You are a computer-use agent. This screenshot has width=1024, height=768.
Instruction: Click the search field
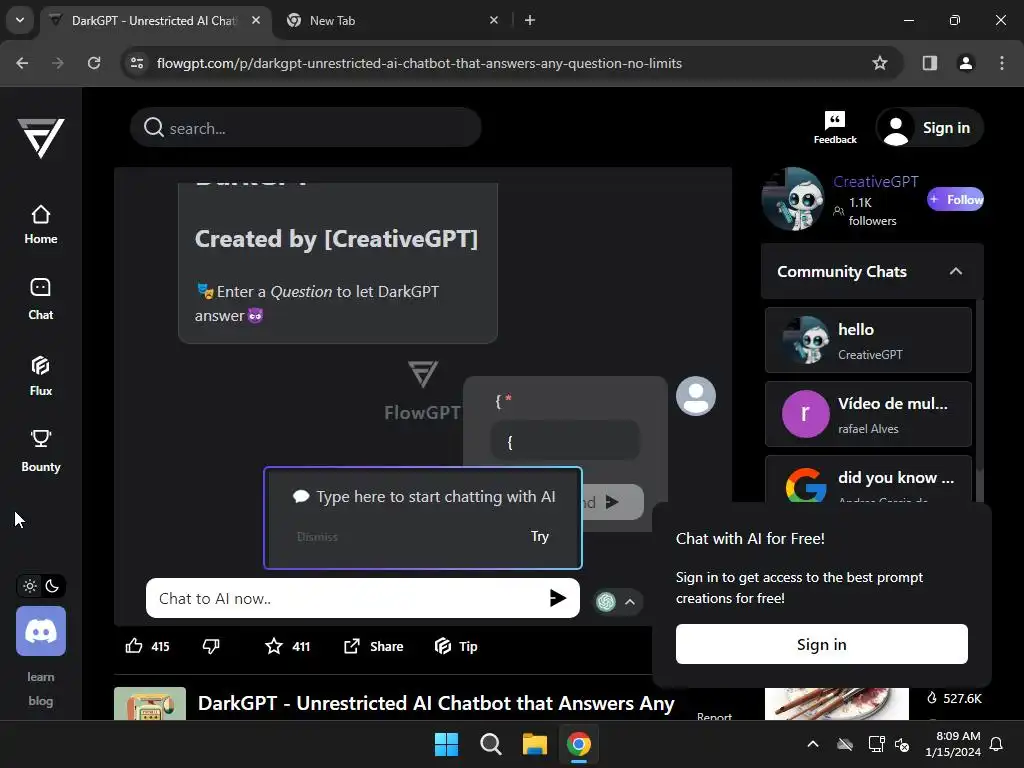pos(306,127)
